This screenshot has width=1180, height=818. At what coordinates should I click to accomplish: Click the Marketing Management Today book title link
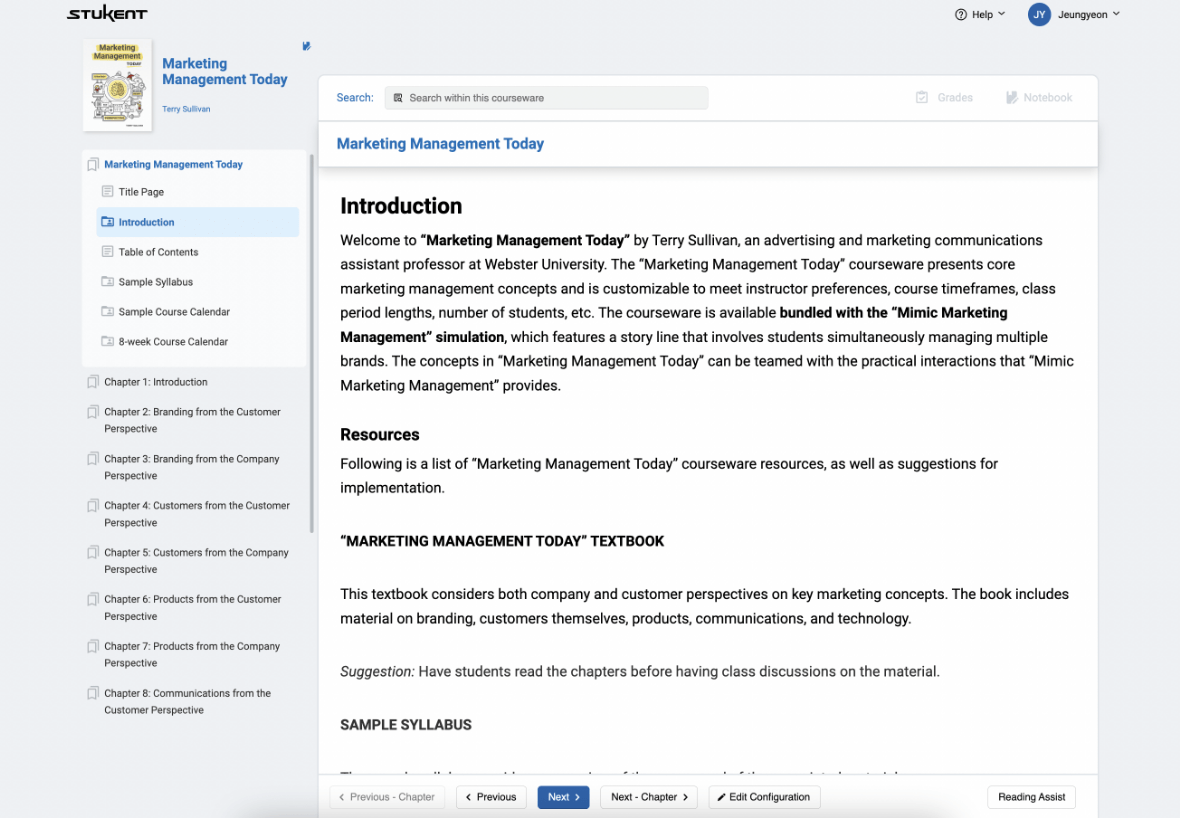click(x=224, y=71)
